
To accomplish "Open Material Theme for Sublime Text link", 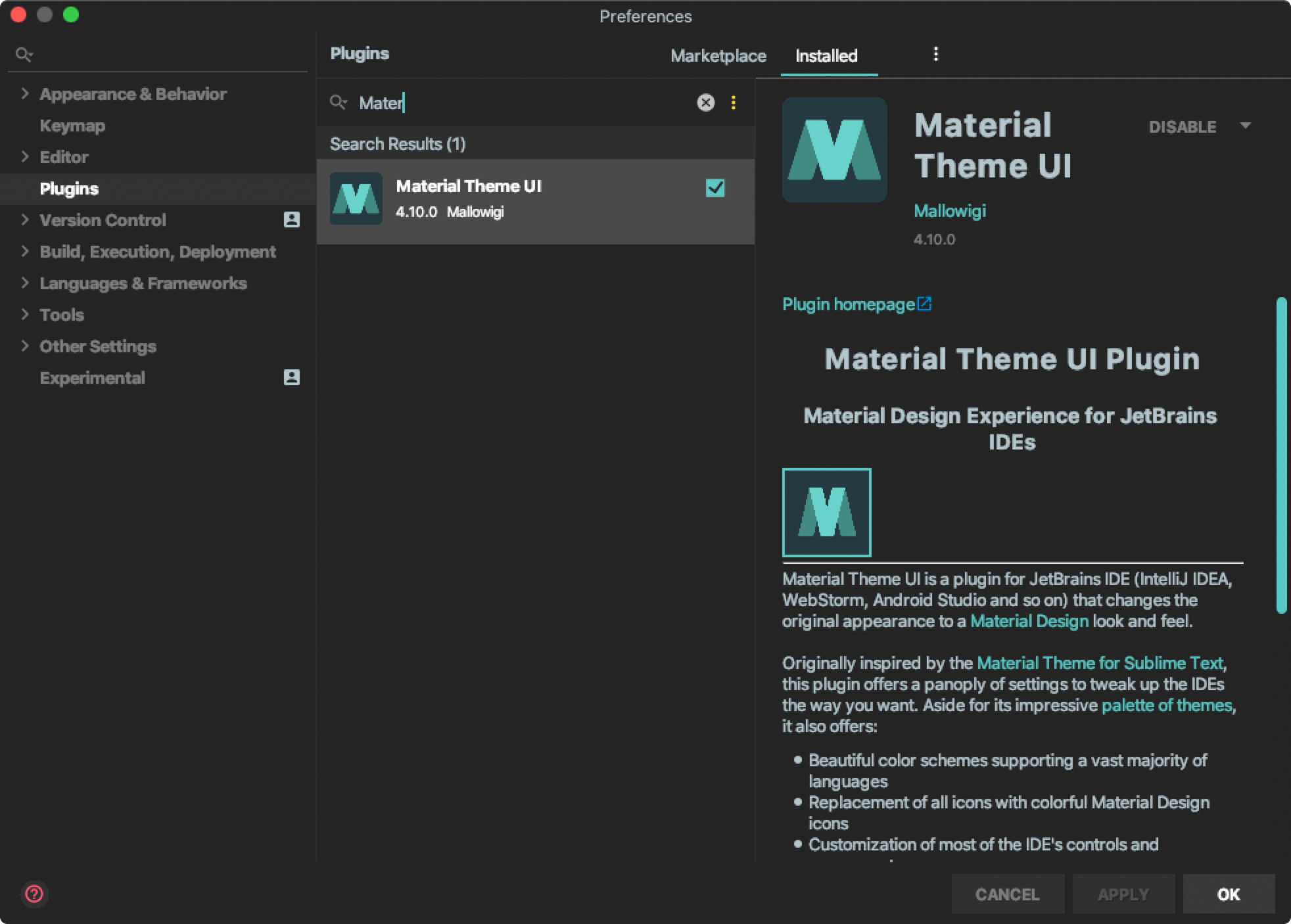I will 1100,663.
